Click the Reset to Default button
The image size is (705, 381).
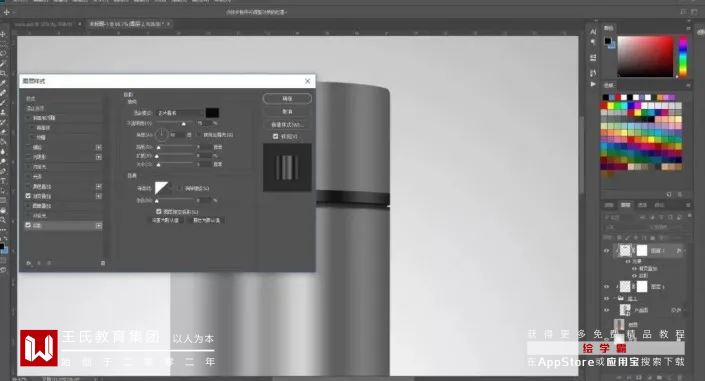[206, 220]
